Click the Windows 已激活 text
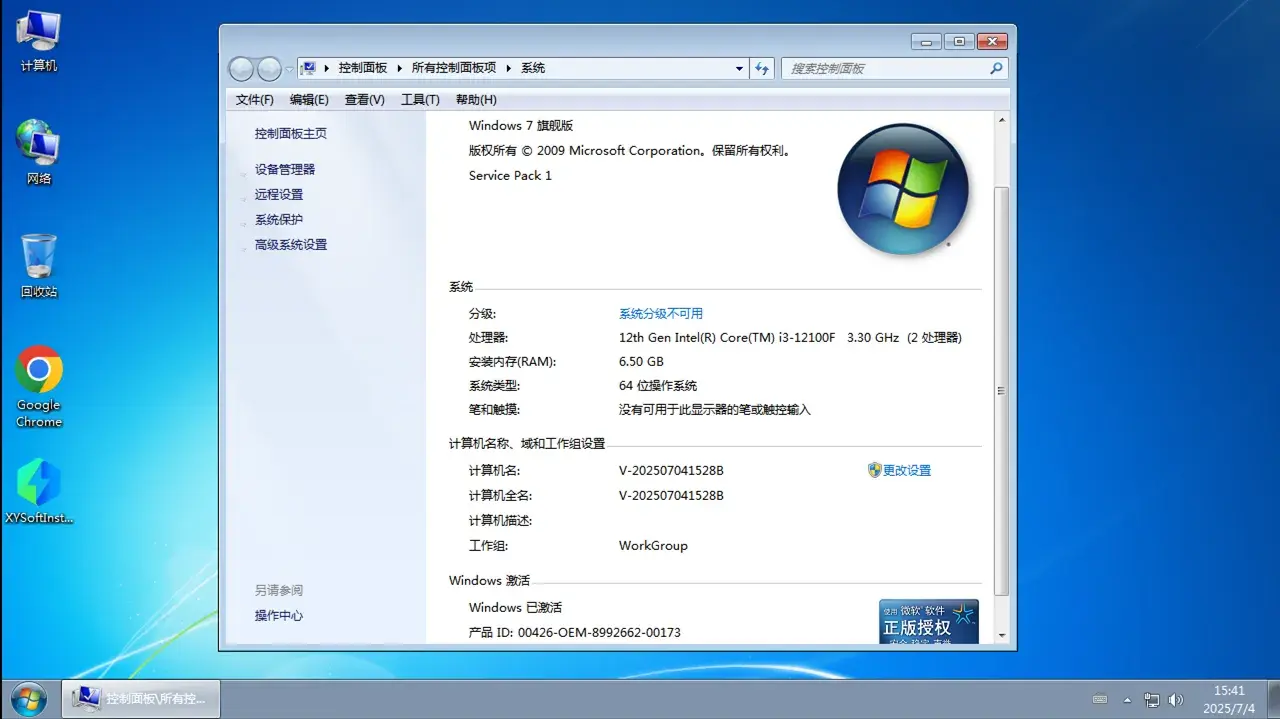Screen dimensions: 1280x719 coord(515,607)
